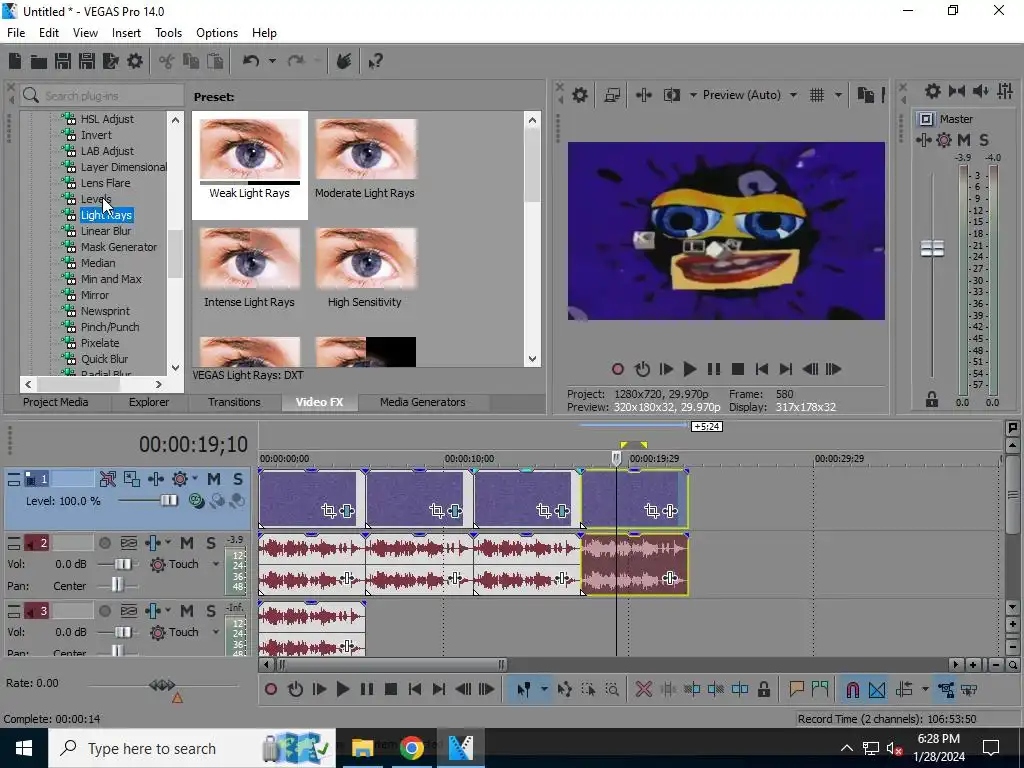Open the Insert menu
Viewport: 1024px width, 768px height.
[126, 33]
